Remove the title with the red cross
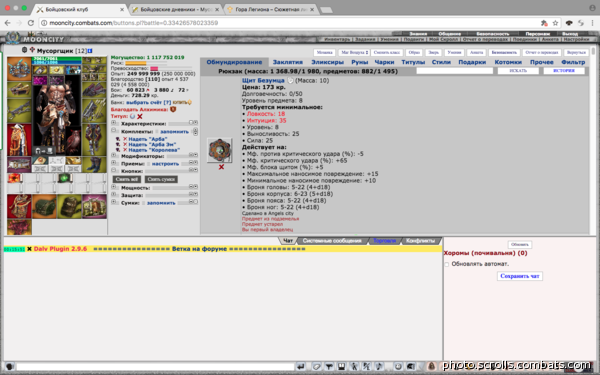The image size is (600, 375). pyautogui.click(x=140, y=116)
